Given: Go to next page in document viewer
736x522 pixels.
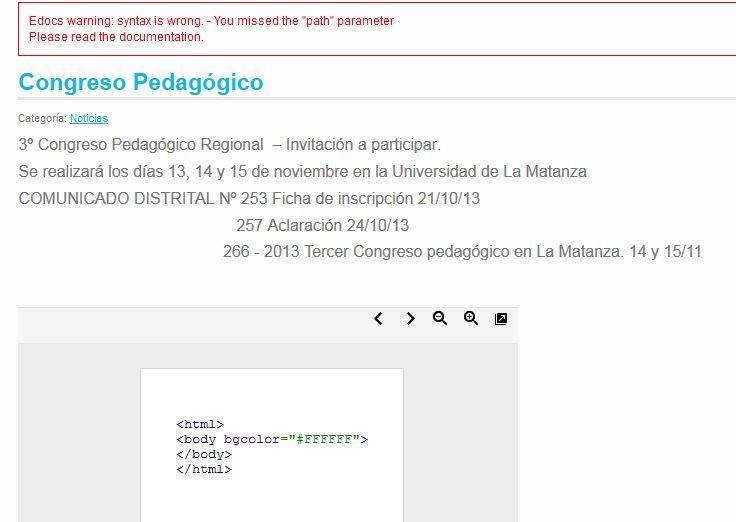Looking at the screenshot, I should [410, 319].
